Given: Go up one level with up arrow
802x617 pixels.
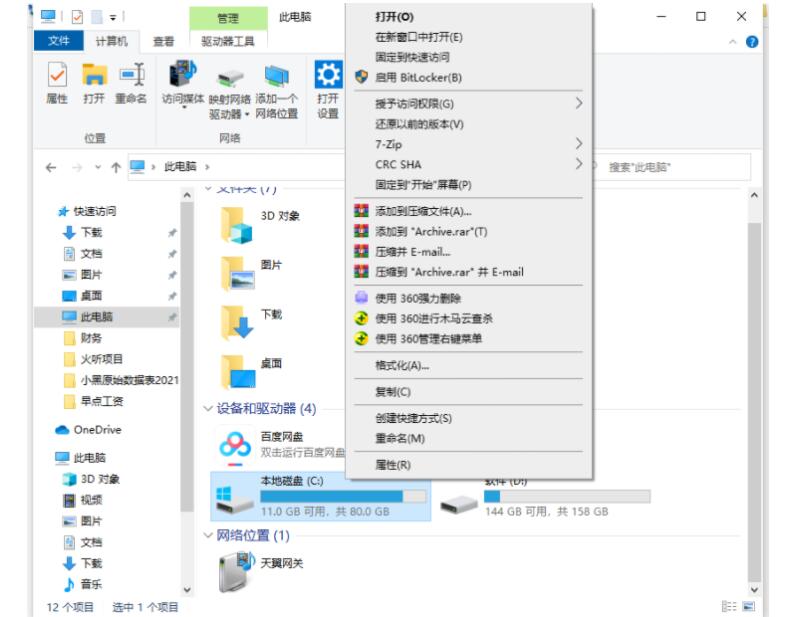Looking at the screenshot, I should pyautogui.click(x=116, y=167).
